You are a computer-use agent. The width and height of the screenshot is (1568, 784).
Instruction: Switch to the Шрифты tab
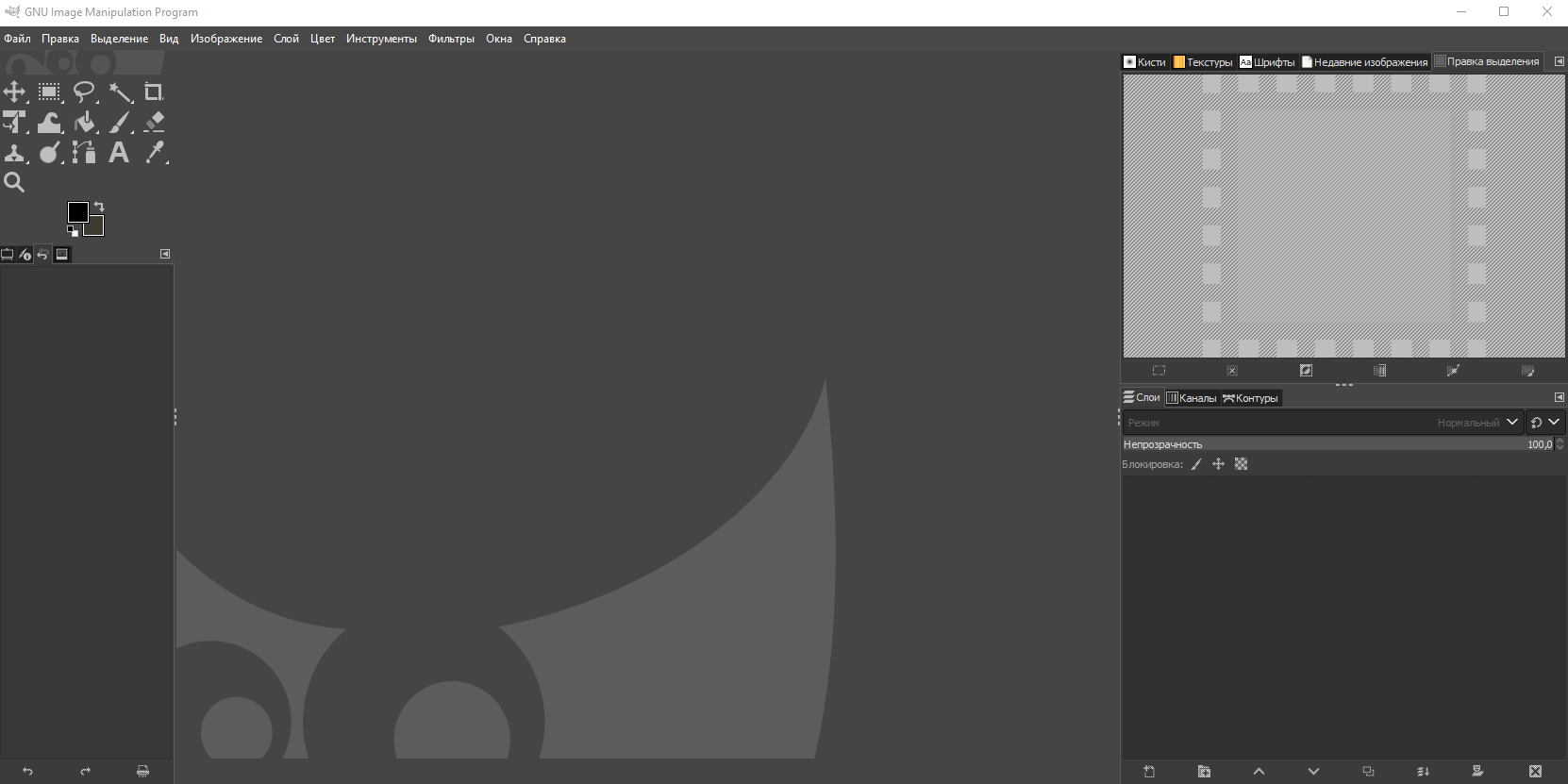point(1267,62)
